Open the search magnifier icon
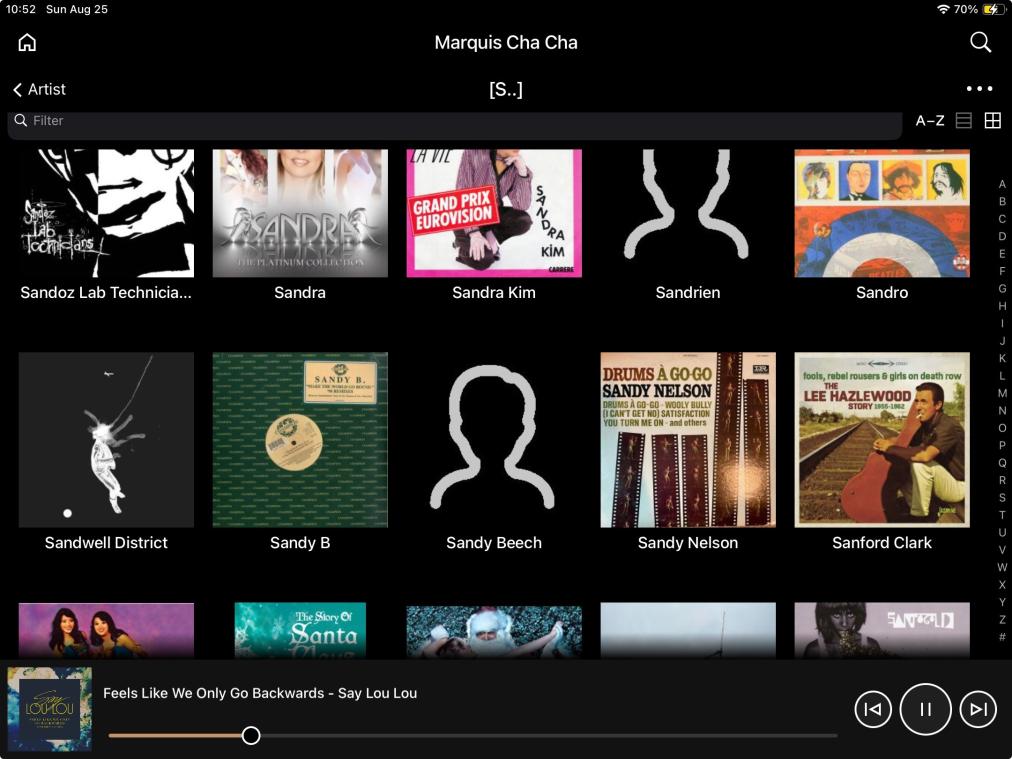Image resolution: width=1012 pixels, height=759 pixels. coord(980,42)
